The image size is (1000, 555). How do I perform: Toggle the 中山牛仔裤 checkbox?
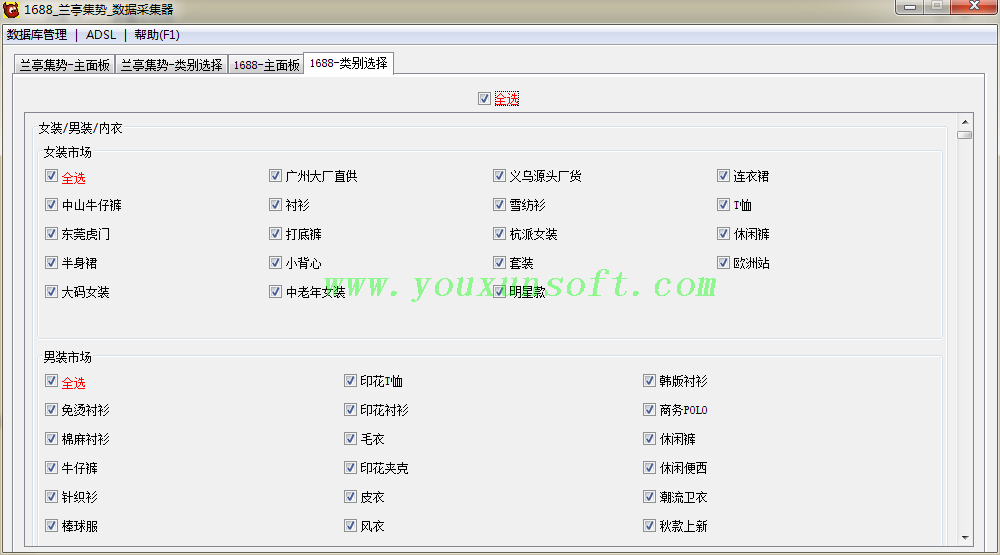52,205
